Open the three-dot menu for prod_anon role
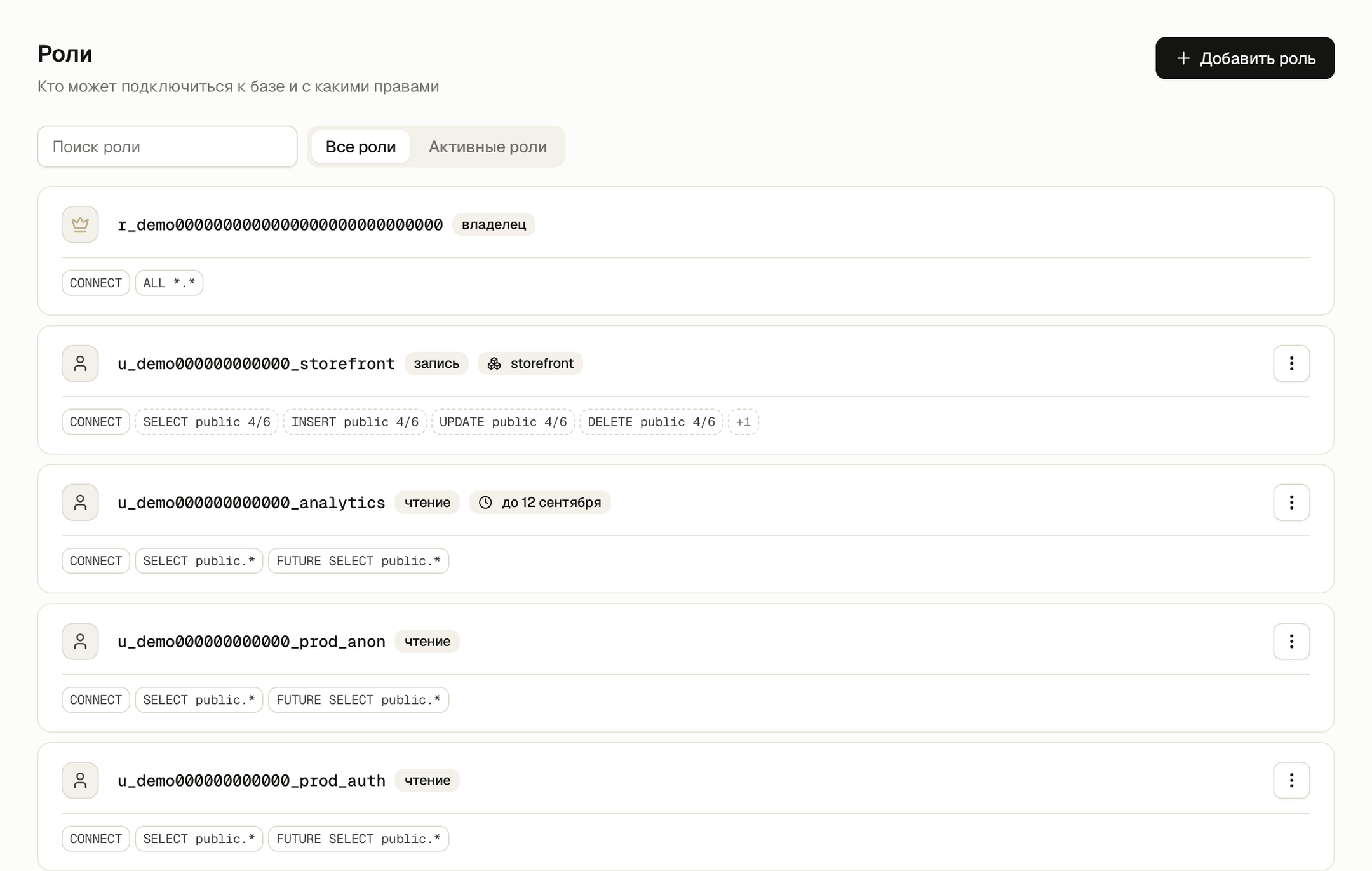Screen dimensions: 1372x871 pos(1291,642)
